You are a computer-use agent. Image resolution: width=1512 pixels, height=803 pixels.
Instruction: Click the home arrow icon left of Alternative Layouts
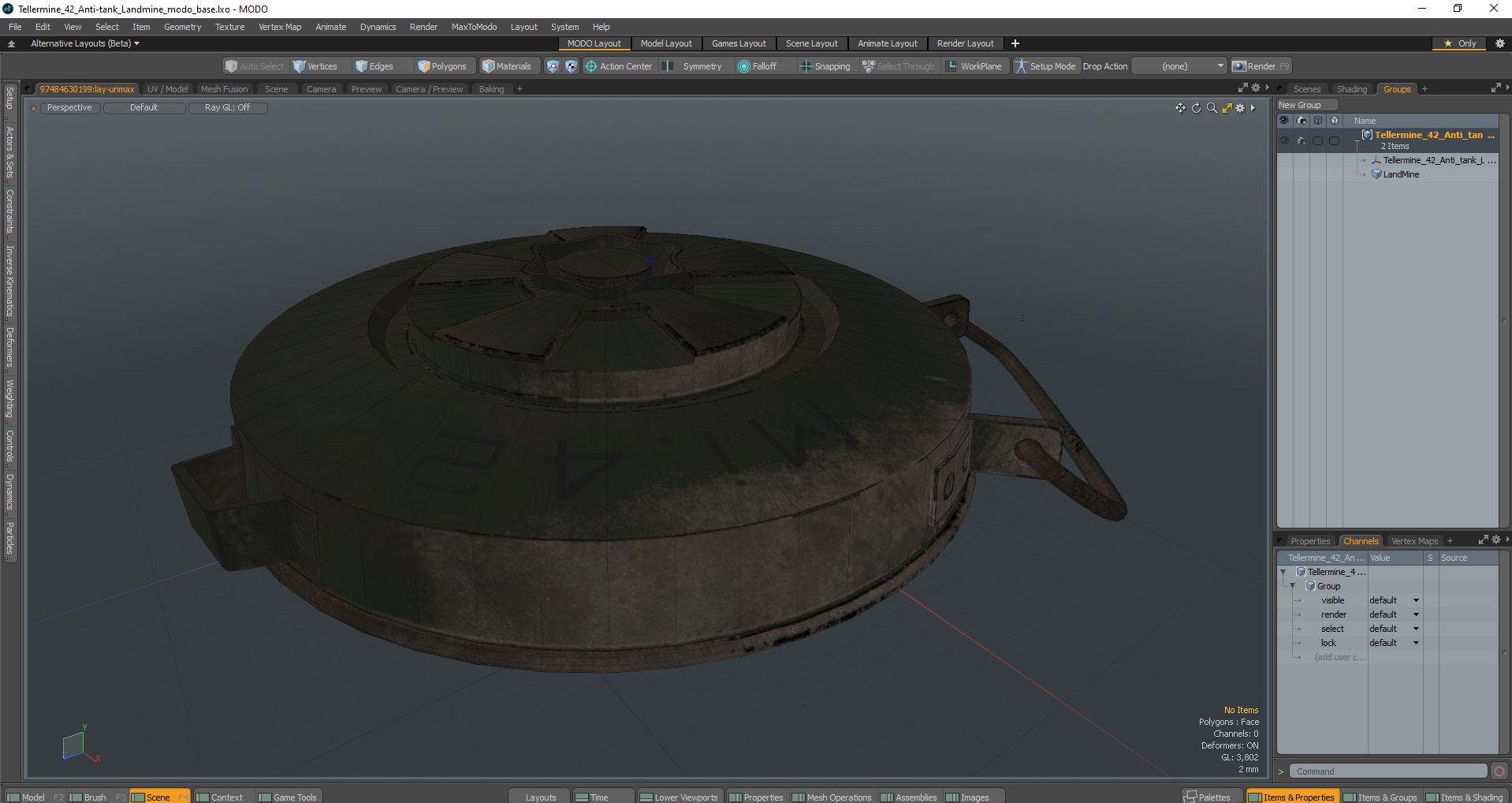click(x=11, y=43)
